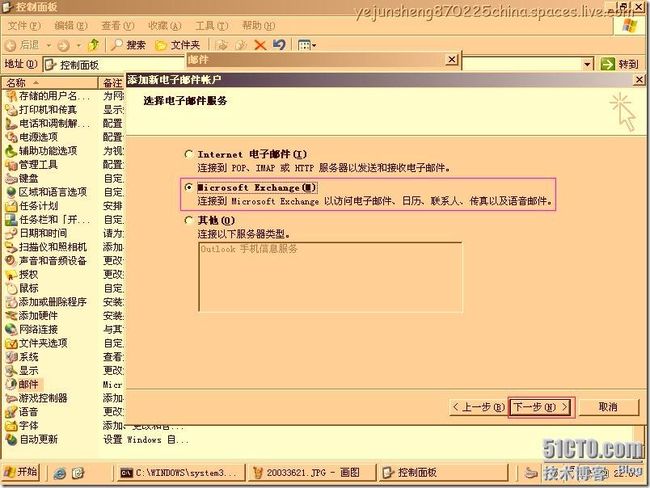Click the copy to folder toolbar icon
Screen dimensions: 650x488
[241, 45]
